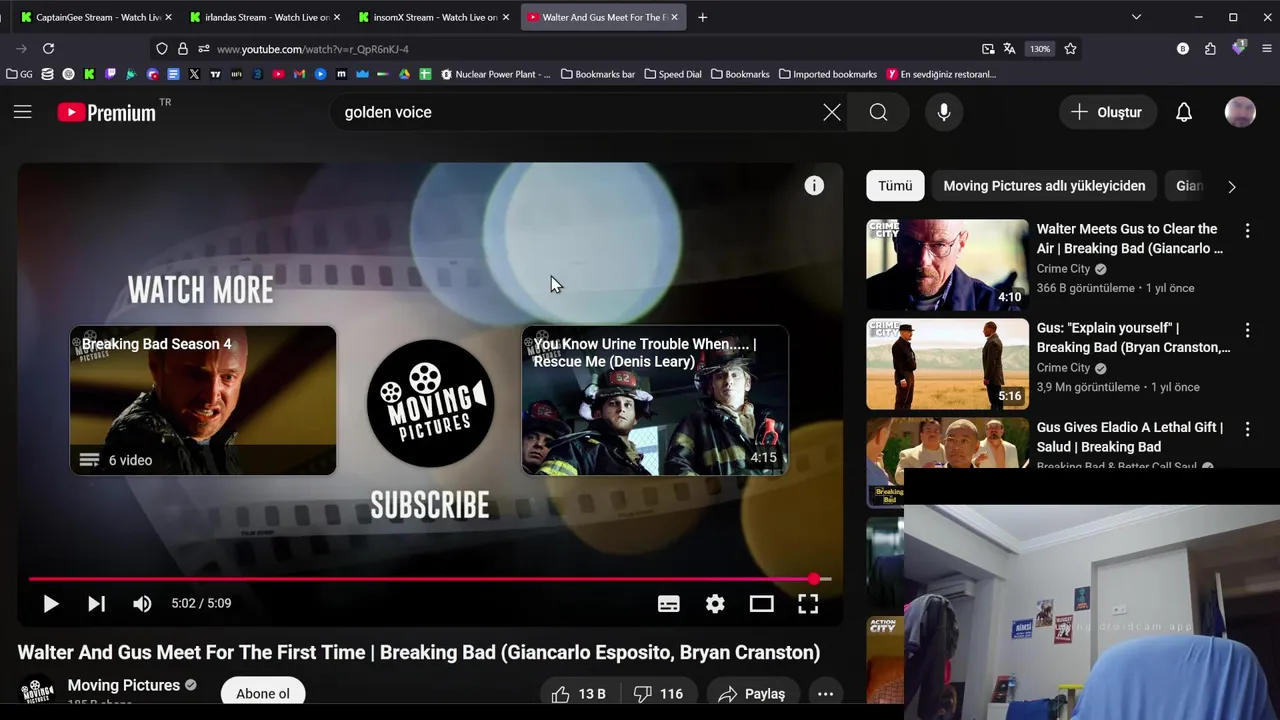Open a new browser tab
The width and height of the screenshot is (1280, 720).
click(x=702, y=17)
